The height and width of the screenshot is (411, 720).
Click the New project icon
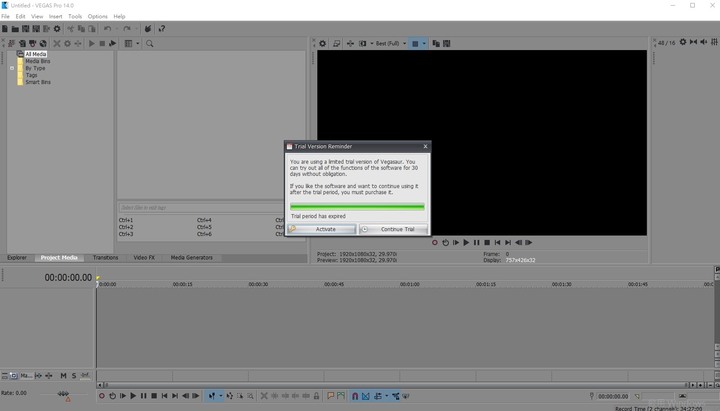click(5, 28)
